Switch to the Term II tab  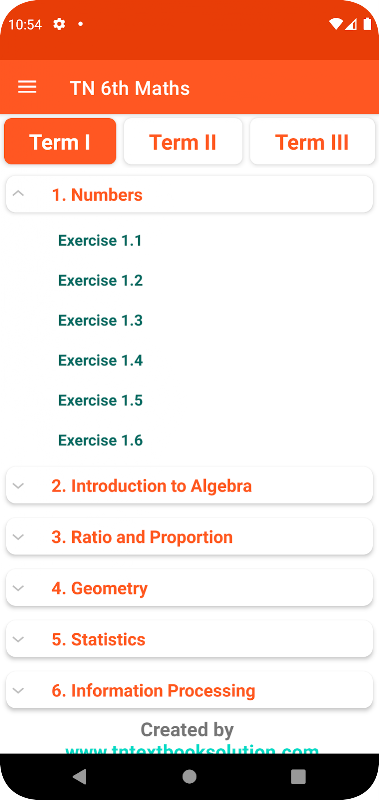183,142
